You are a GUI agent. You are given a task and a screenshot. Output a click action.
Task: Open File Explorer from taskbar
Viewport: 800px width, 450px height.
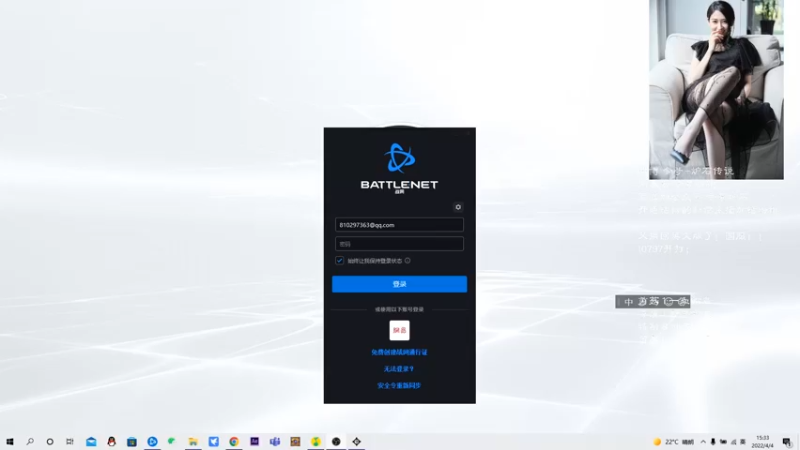(193, 441)
